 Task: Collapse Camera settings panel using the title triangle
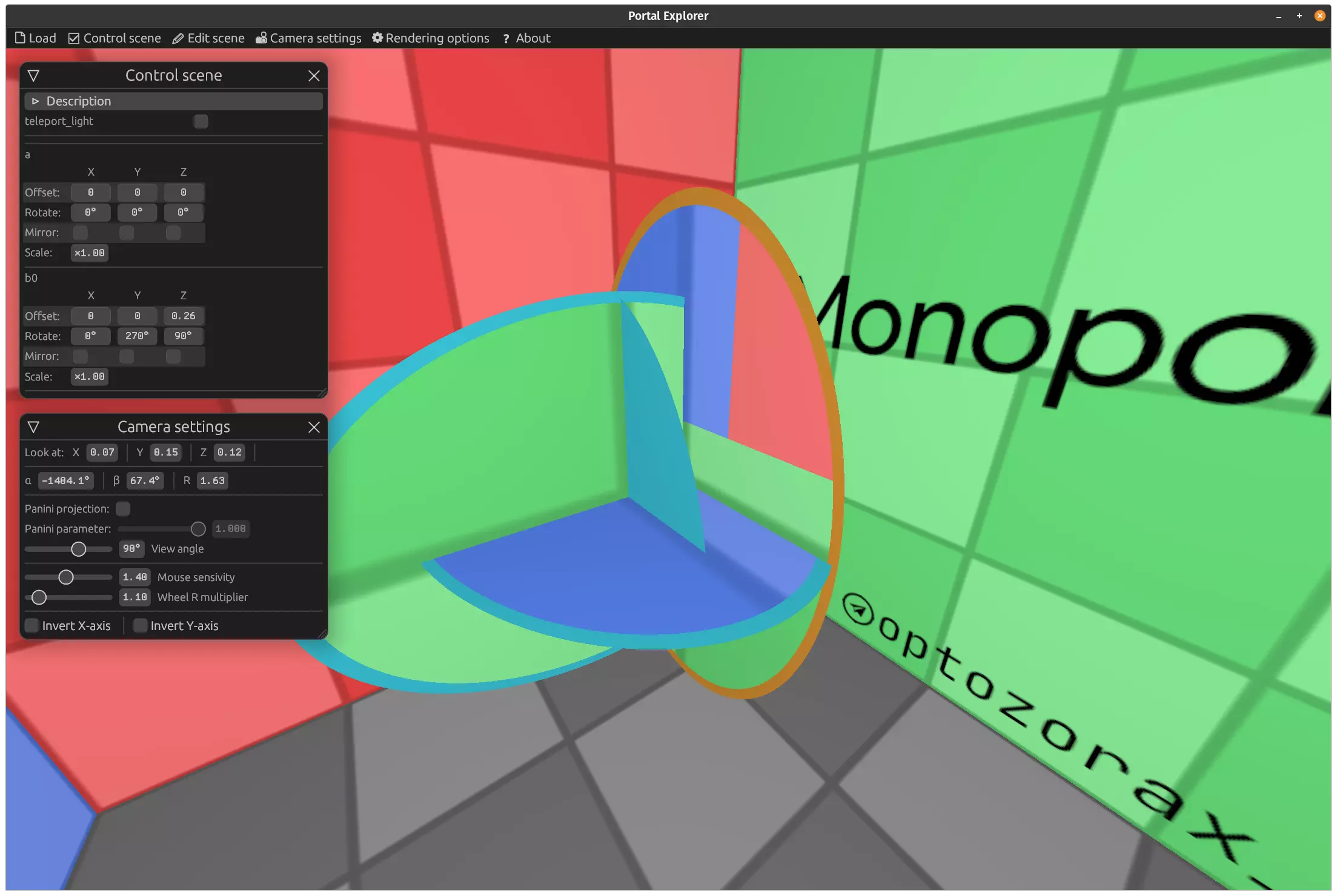coord(34,427)
